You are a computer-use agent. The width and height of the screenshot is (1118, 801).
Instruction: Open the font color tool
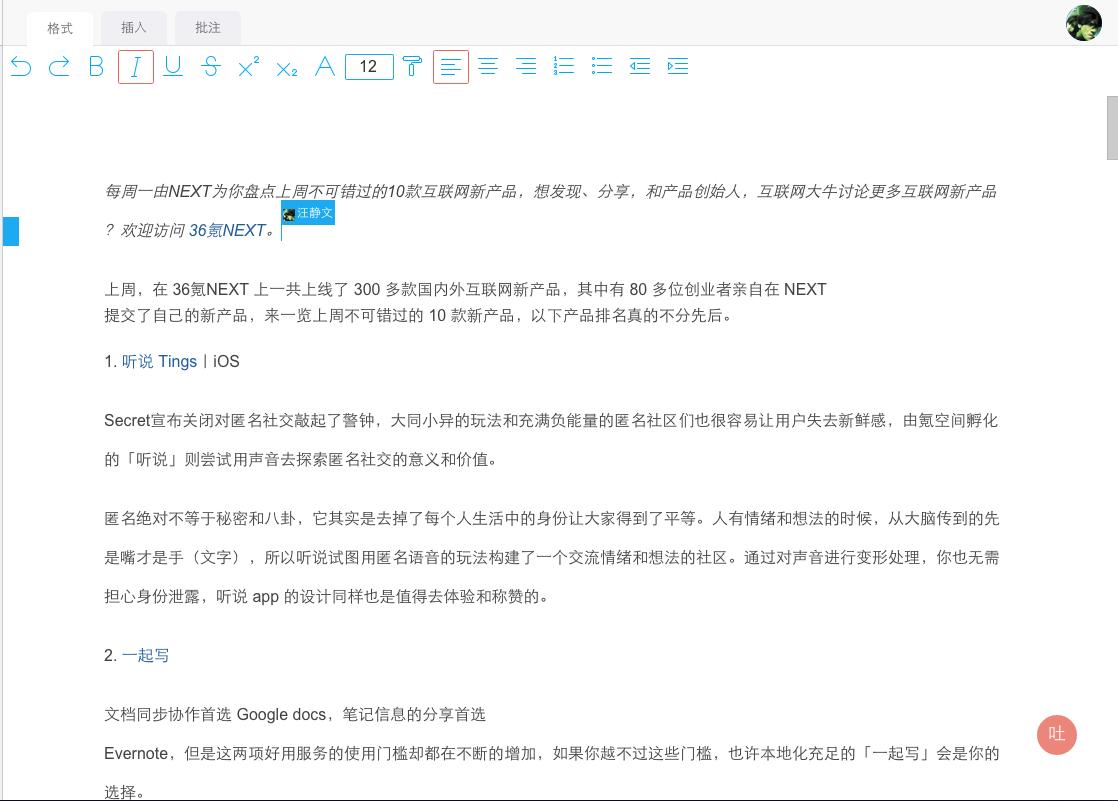[325, 67]
